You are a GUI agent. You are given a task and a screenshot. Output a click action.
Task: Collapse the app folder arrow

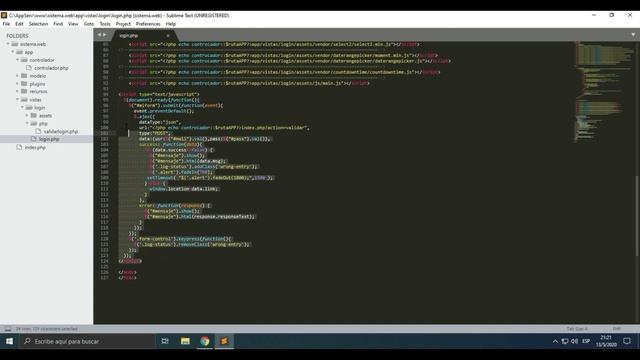[13, 52]
